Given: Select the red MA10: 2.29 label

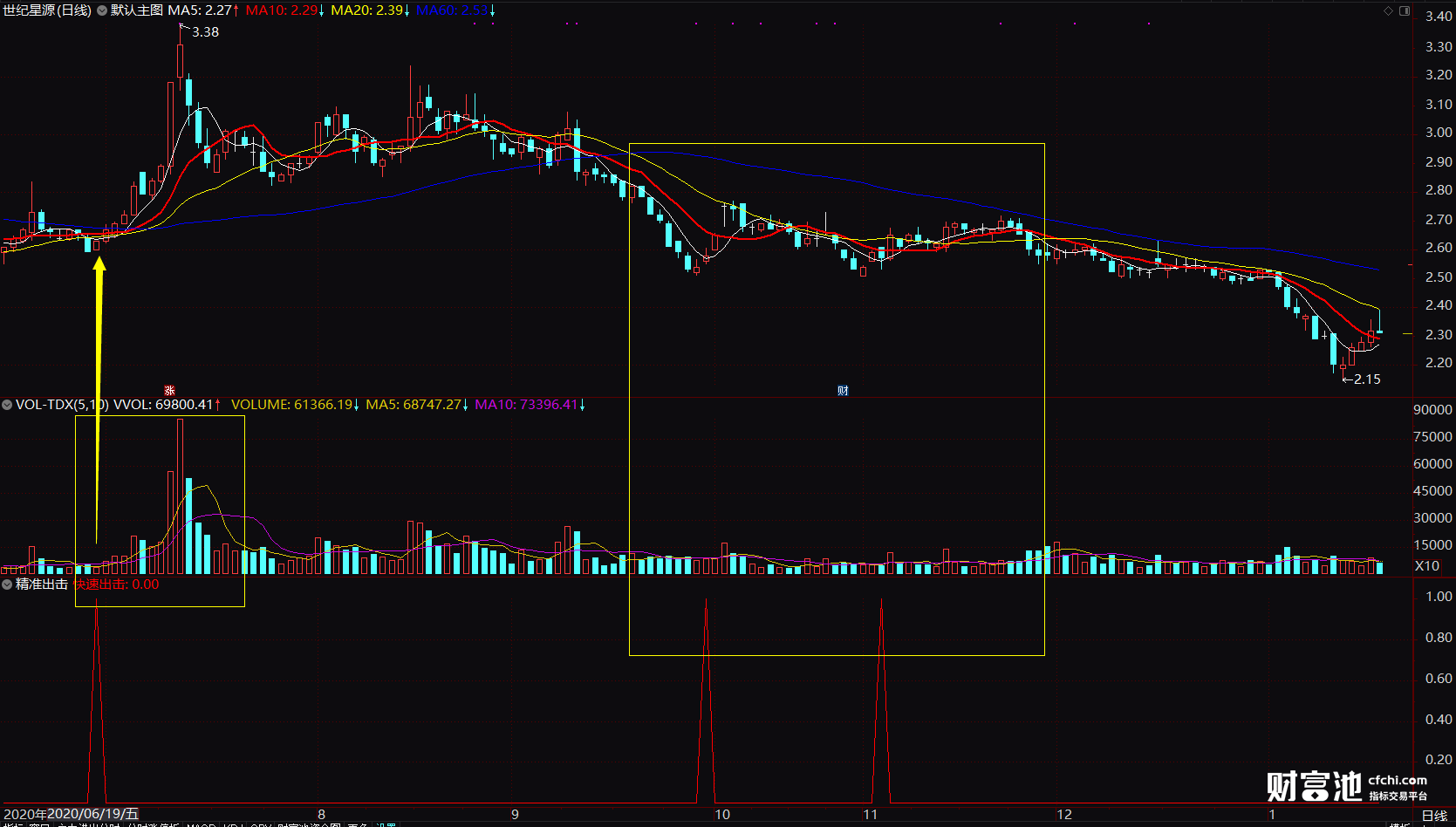Looking at the screenshot, I should pyautogui.click(x=282, y=10).
